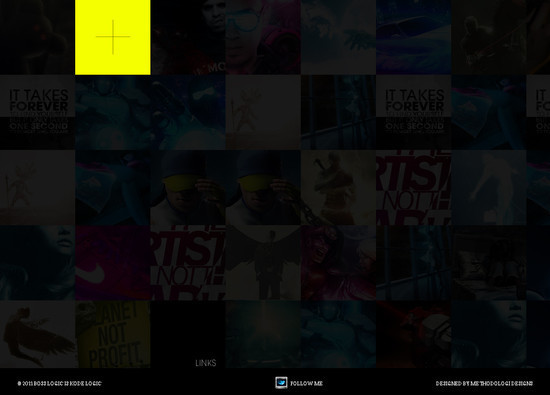Open helmet man tile beside the axe warrior
Screen dimensions: 550x395
click(263, 188)
